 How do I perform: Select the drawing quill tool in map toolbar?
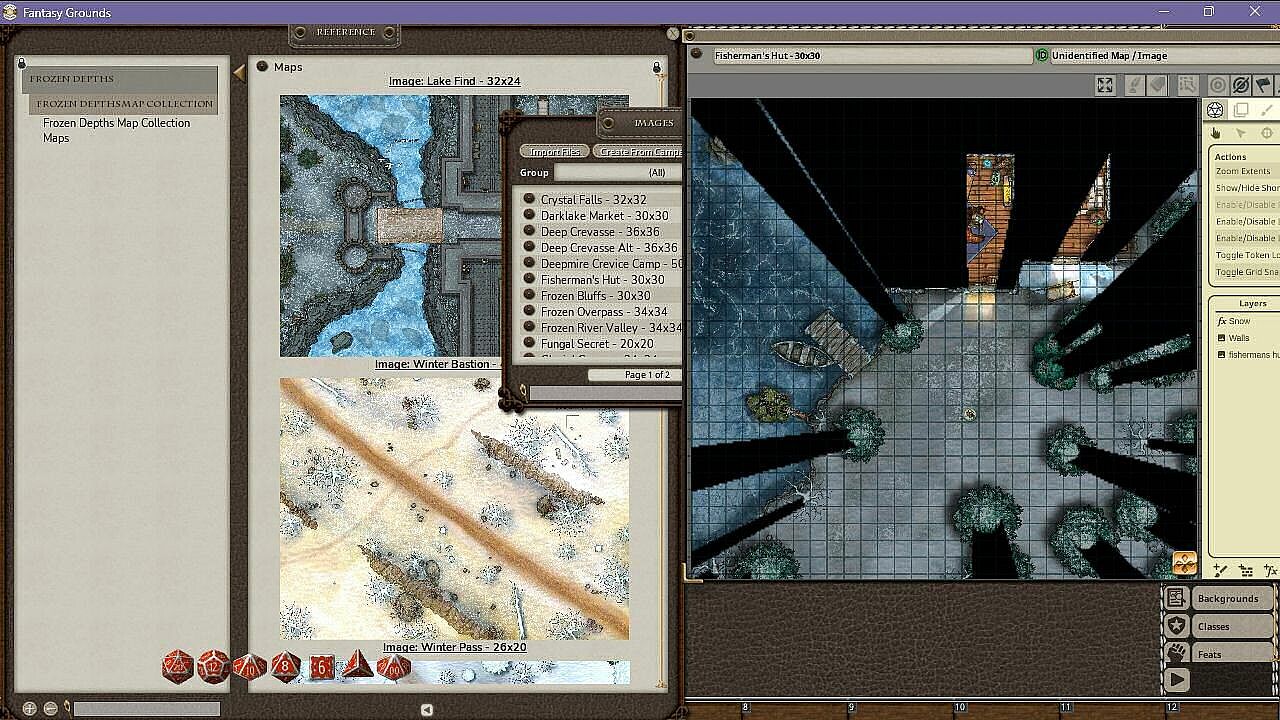[1133, 86]
